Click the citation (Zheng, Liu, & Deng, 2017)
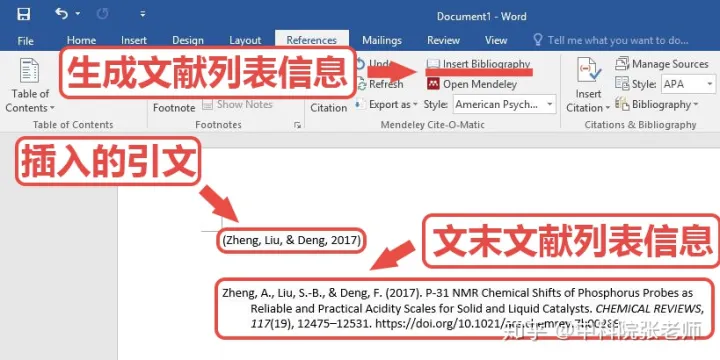 292,240
